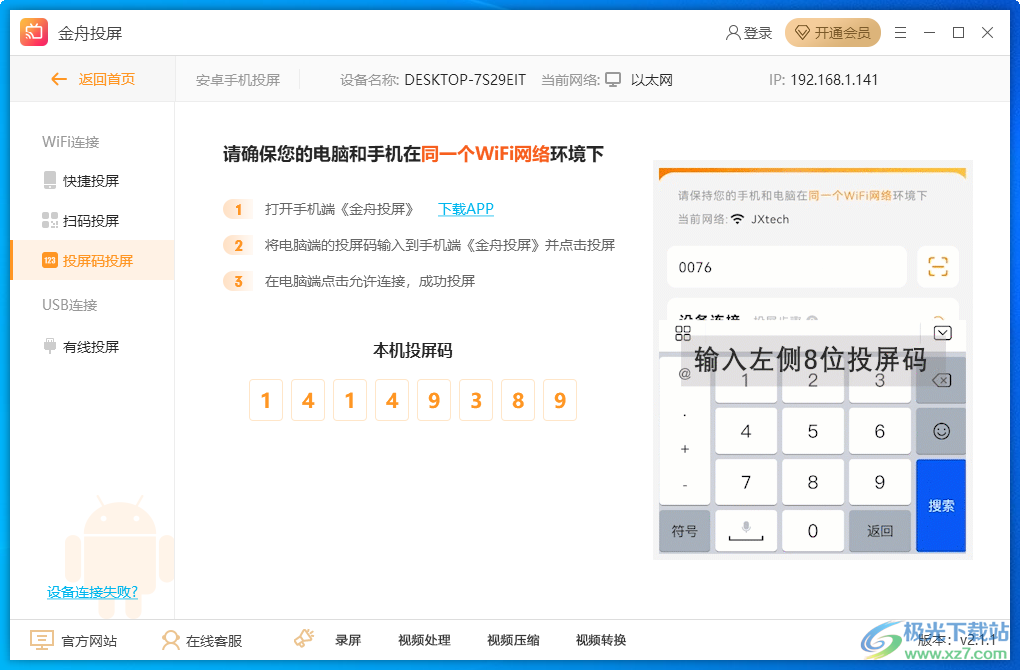Image resolution: width=1020 pixels, height=670 pixels.
Task: Click the 金舟投屏 app logo icon
Action: 33,31
